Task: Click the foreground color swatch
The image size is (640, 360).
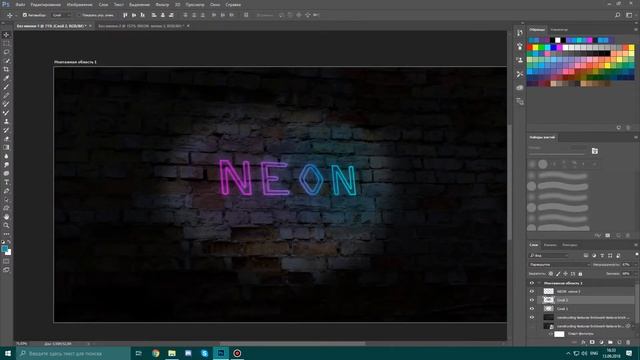Action: pyautogui.click(x=4, y=249)
